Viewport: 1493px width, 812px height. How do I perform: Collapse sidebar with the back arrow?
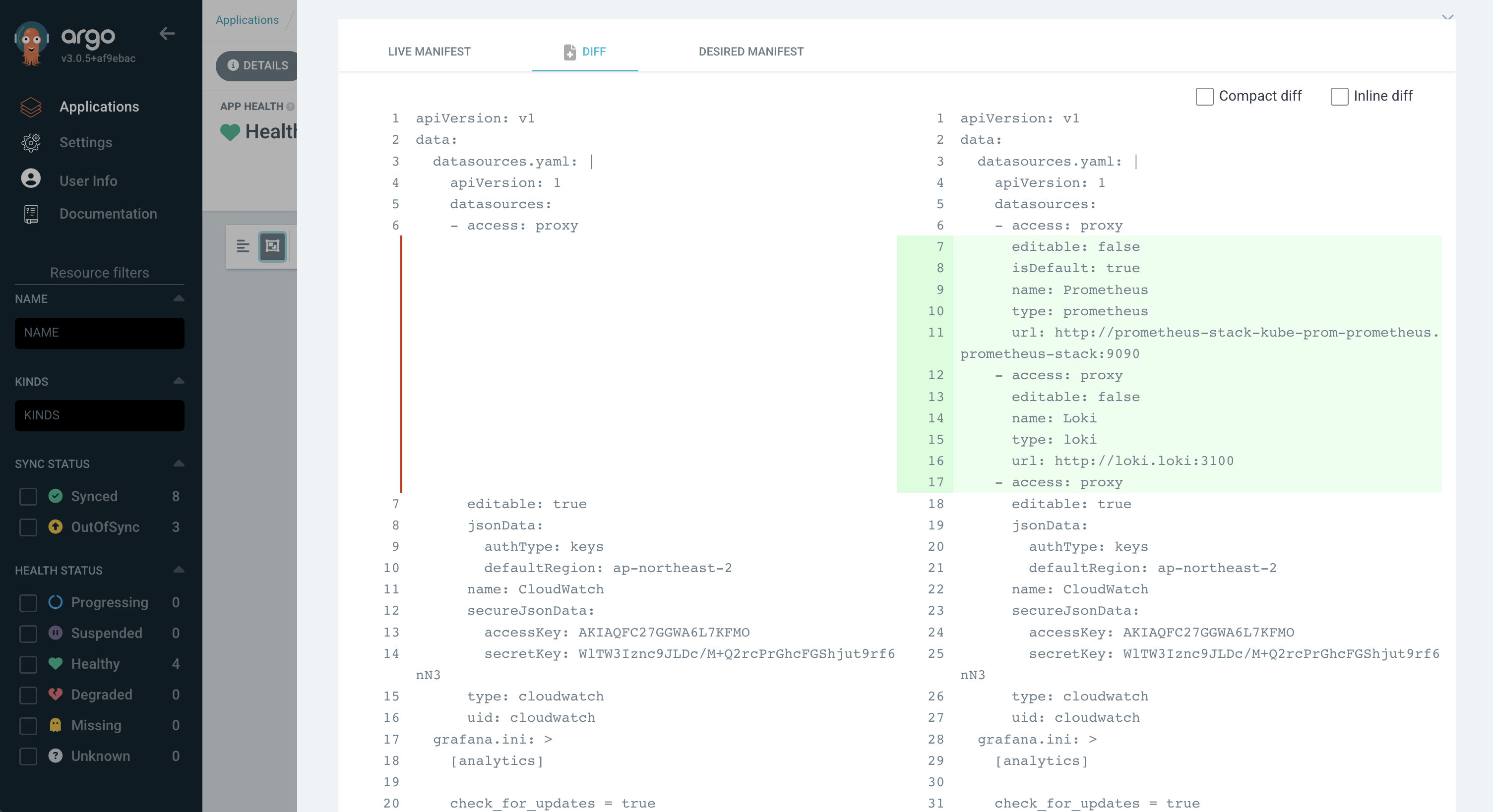[167, 34]
